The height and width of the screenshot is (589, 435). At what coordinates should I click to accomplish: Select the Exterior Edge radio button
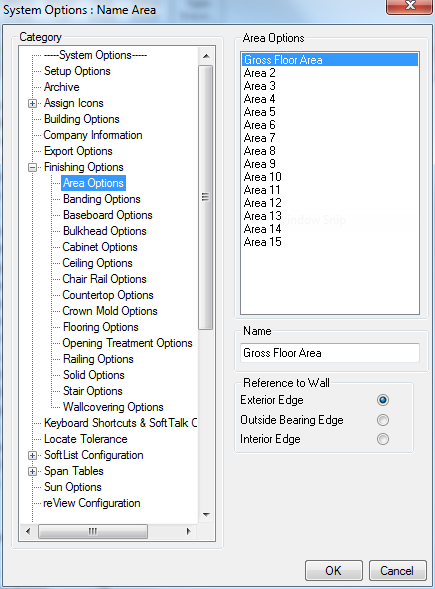(383, 400)
